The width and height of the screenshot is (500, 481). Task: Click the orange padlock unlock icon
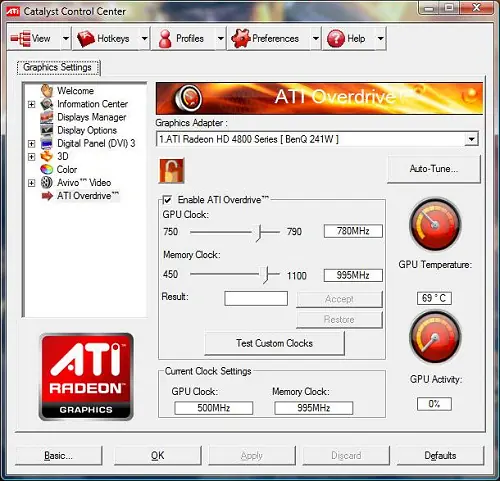pos(172,171)
